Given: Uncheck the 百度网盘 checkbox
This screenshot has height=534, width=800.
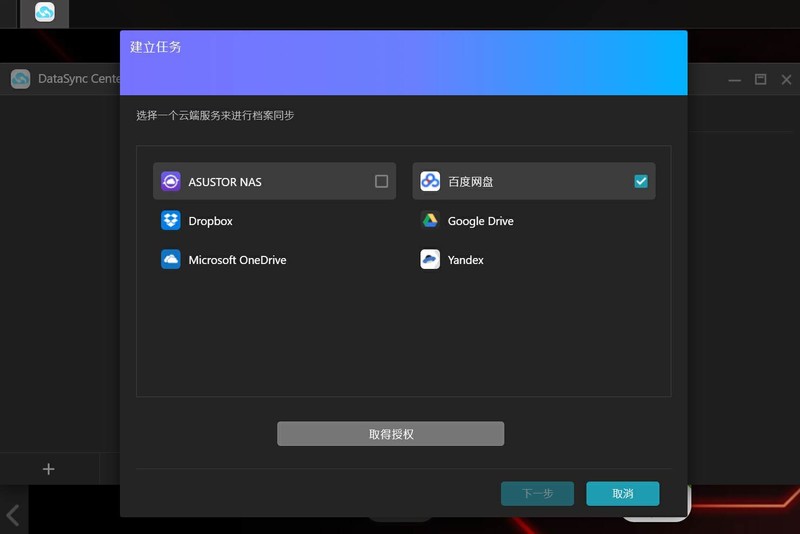Looking at the screenshot, I should tap(641, 181).
